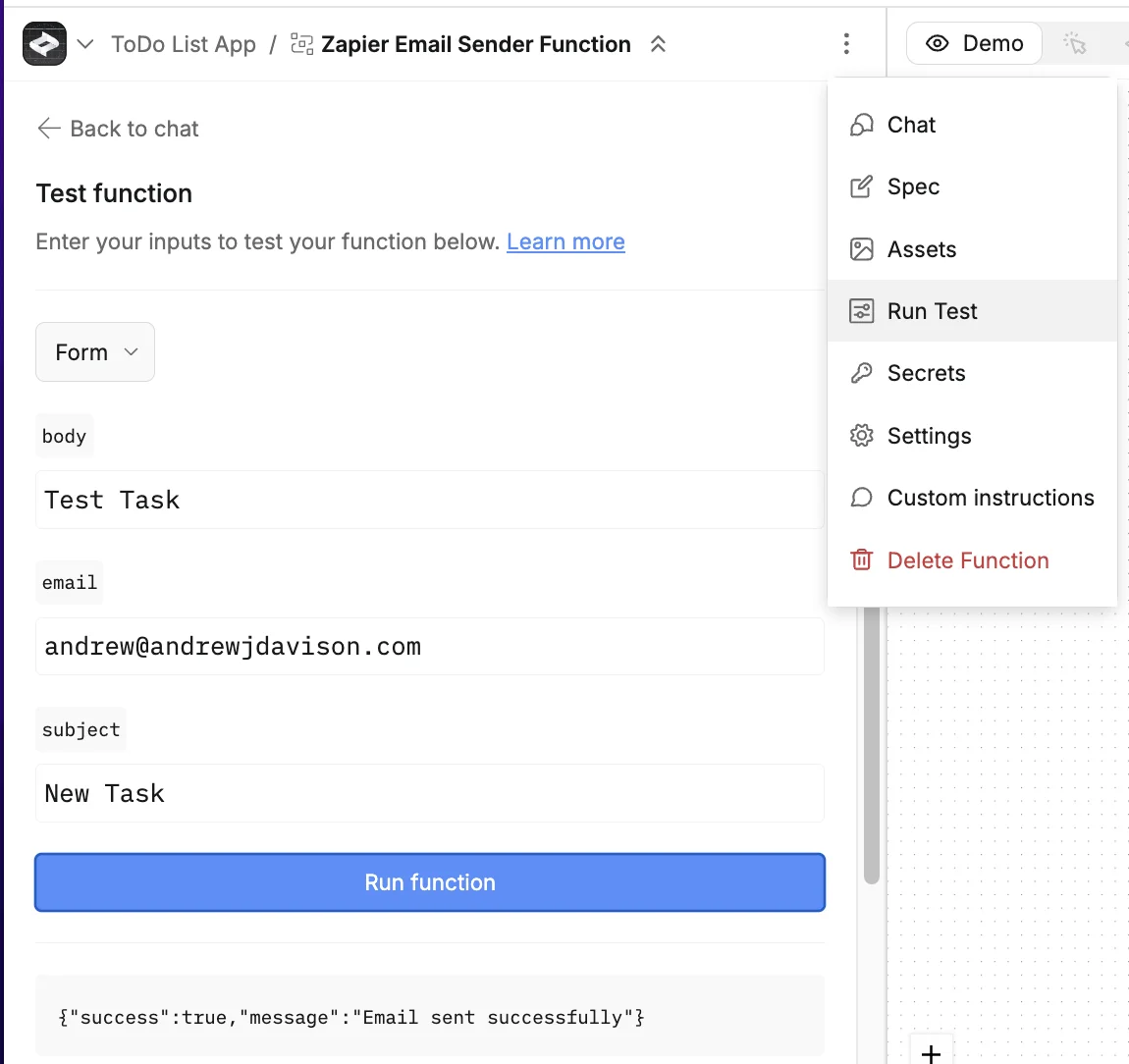Click the body field label
1129x1064 pixels.
coord(64,436)
